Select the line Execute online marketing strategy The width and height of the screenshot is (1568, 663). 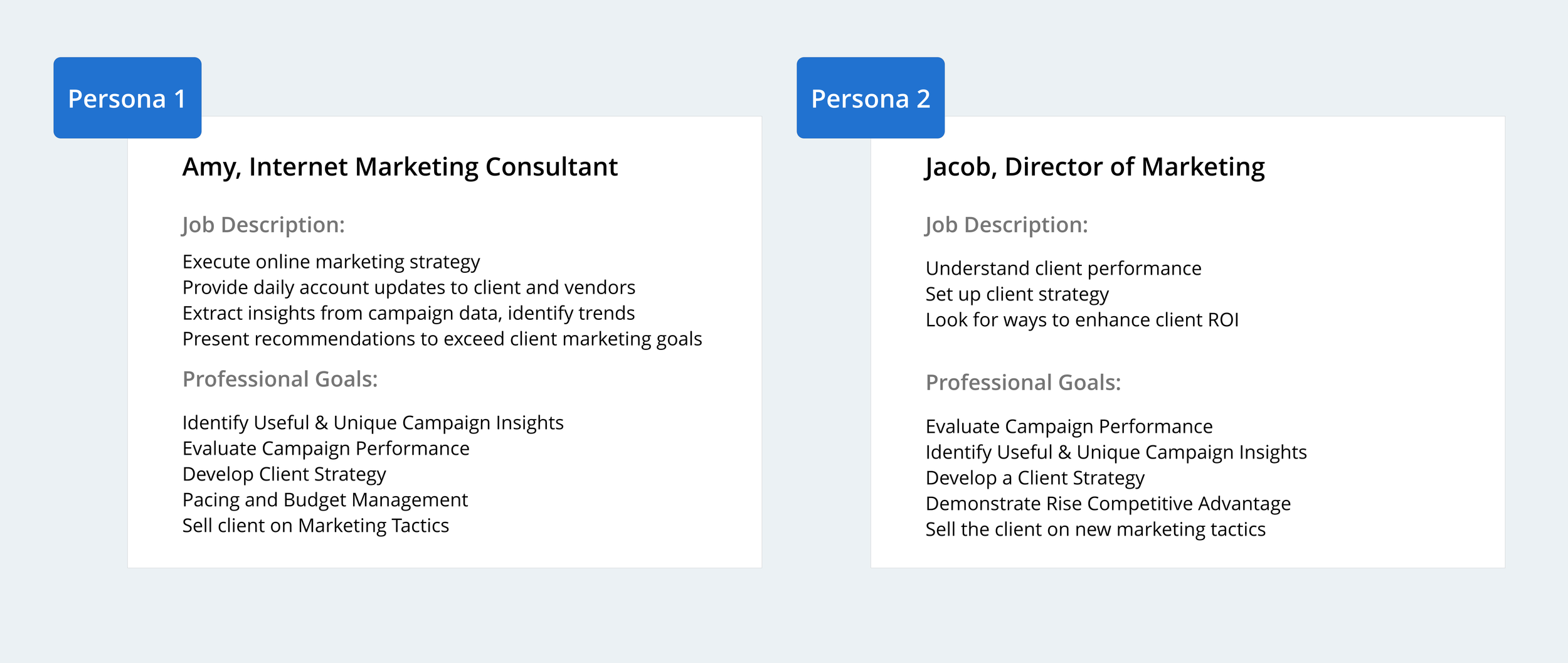[x=331, y=262]
